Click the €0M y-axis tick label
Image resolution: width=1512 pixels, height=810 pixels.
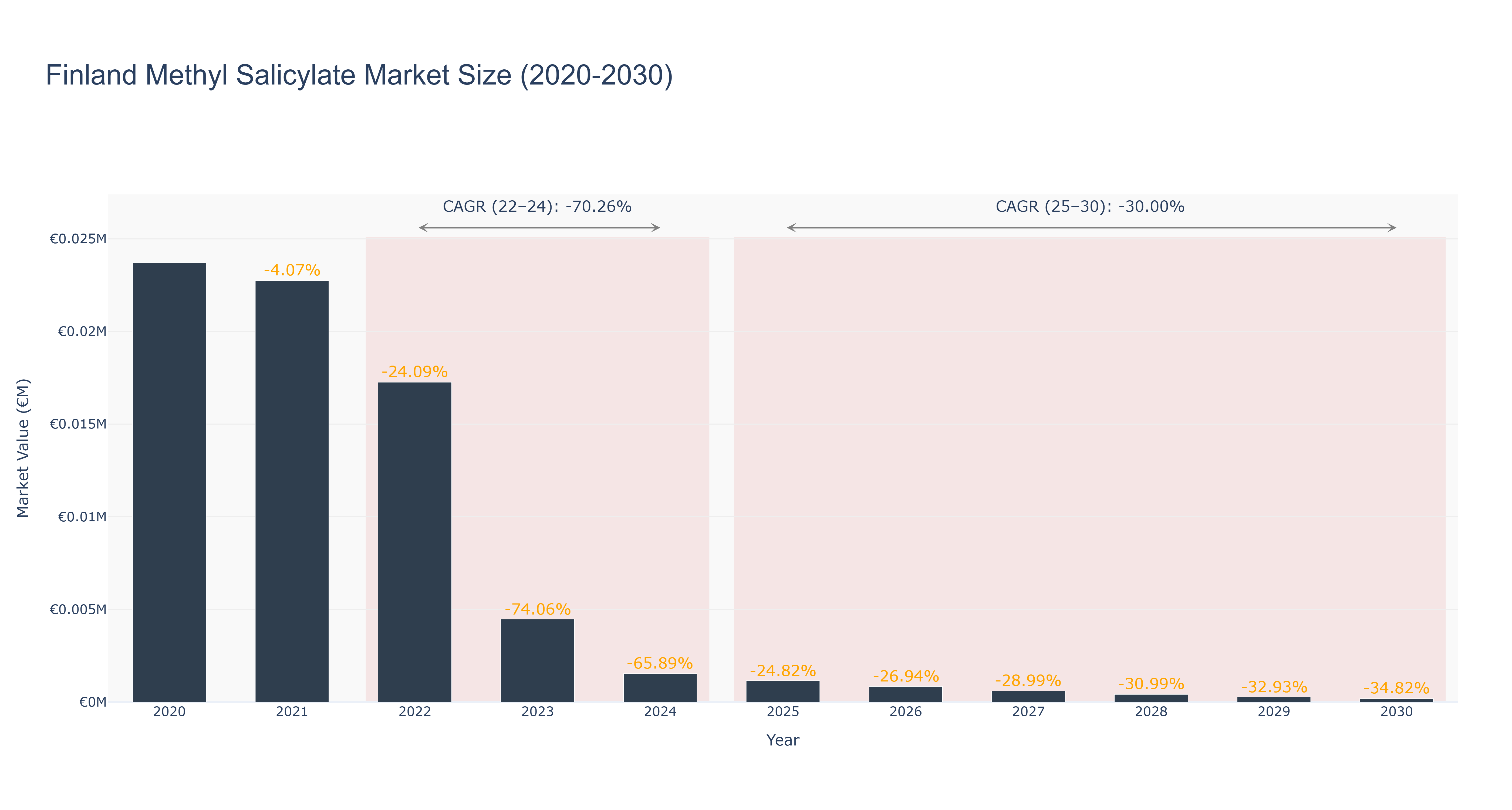pos(93,703)
